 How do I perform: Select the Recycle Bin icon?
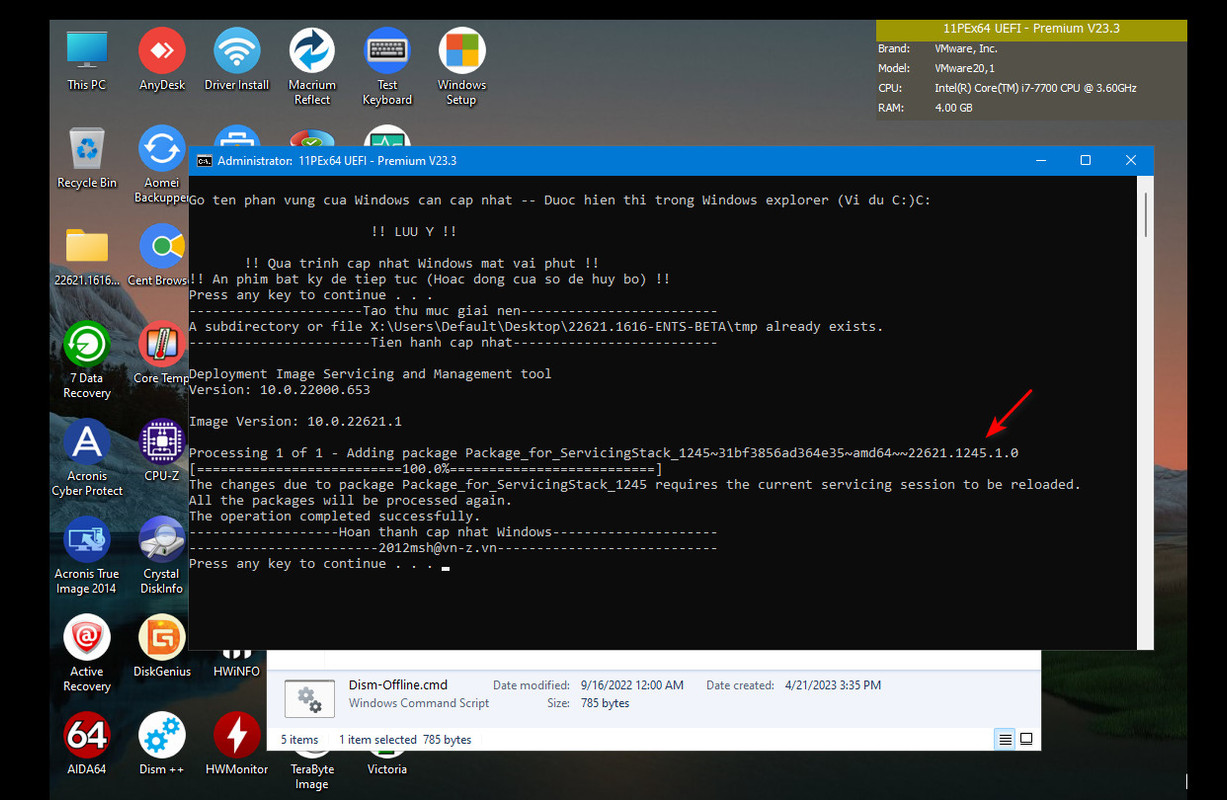click(x=87, y=158)
